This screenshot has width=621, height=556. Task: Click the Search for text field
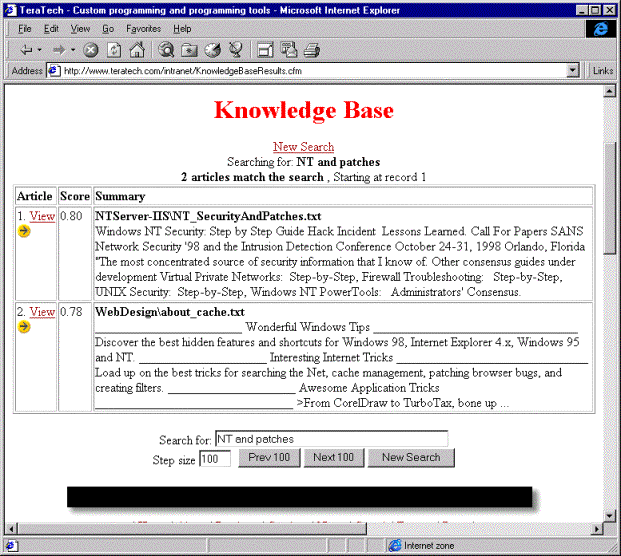331,439
